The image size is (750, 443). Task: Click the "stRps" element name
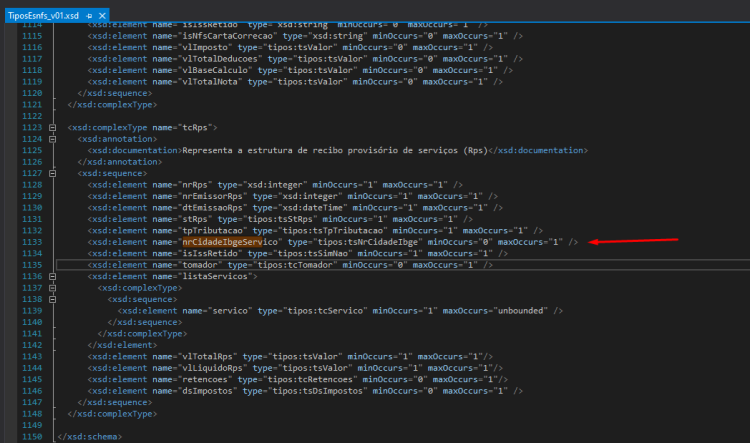pyautogui.click(x=195, y=219)
